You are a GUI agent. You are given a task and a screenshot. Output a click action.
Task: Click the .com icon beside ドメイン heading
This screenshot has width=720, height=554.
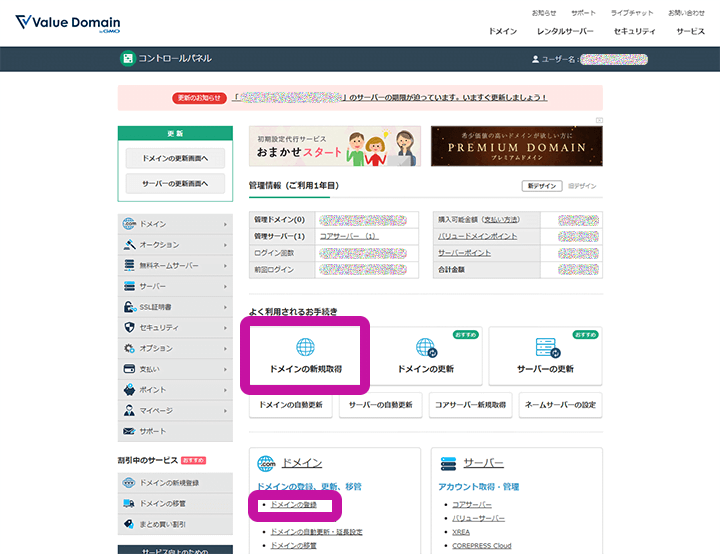coord(267,463)
